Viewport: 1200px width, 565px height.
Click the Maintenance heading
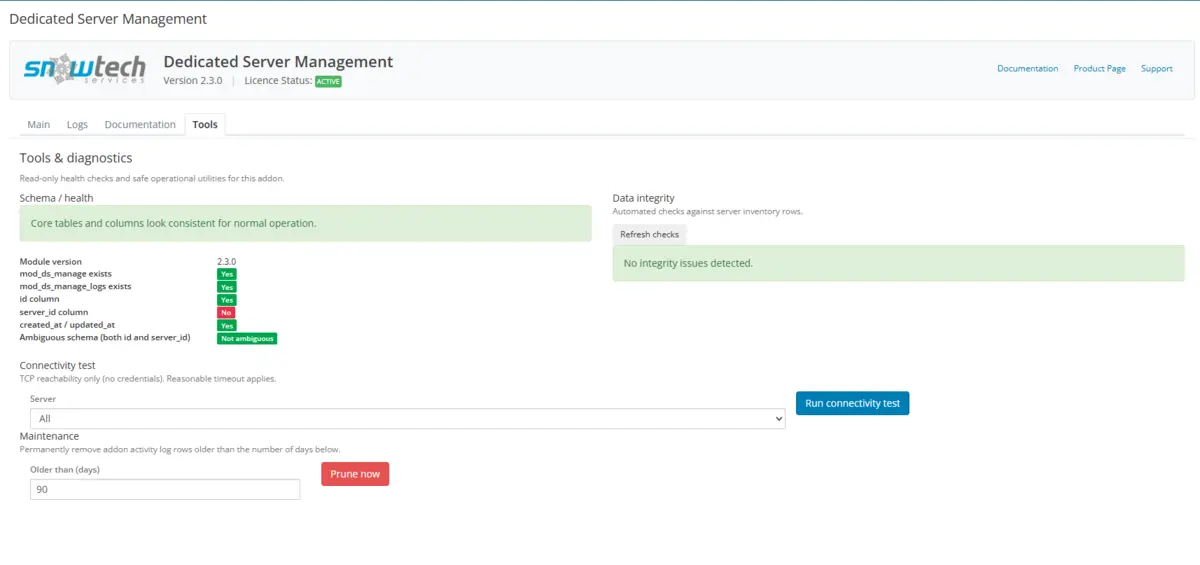(49, 436)
